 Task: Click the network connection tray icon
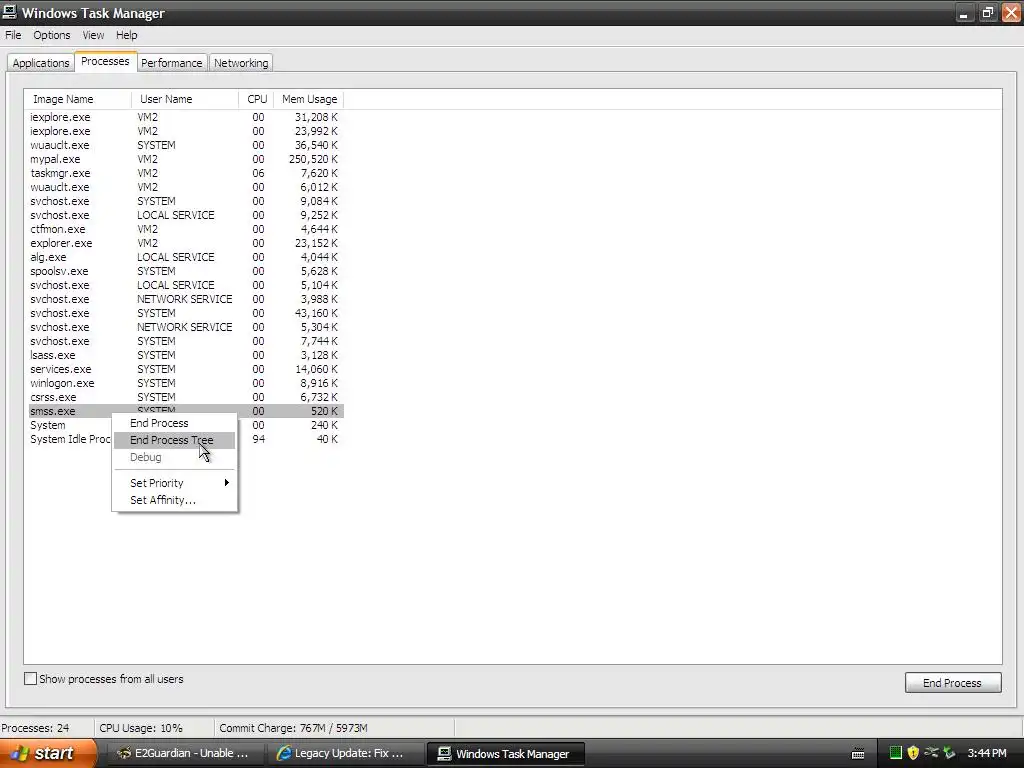click(931, 753)
